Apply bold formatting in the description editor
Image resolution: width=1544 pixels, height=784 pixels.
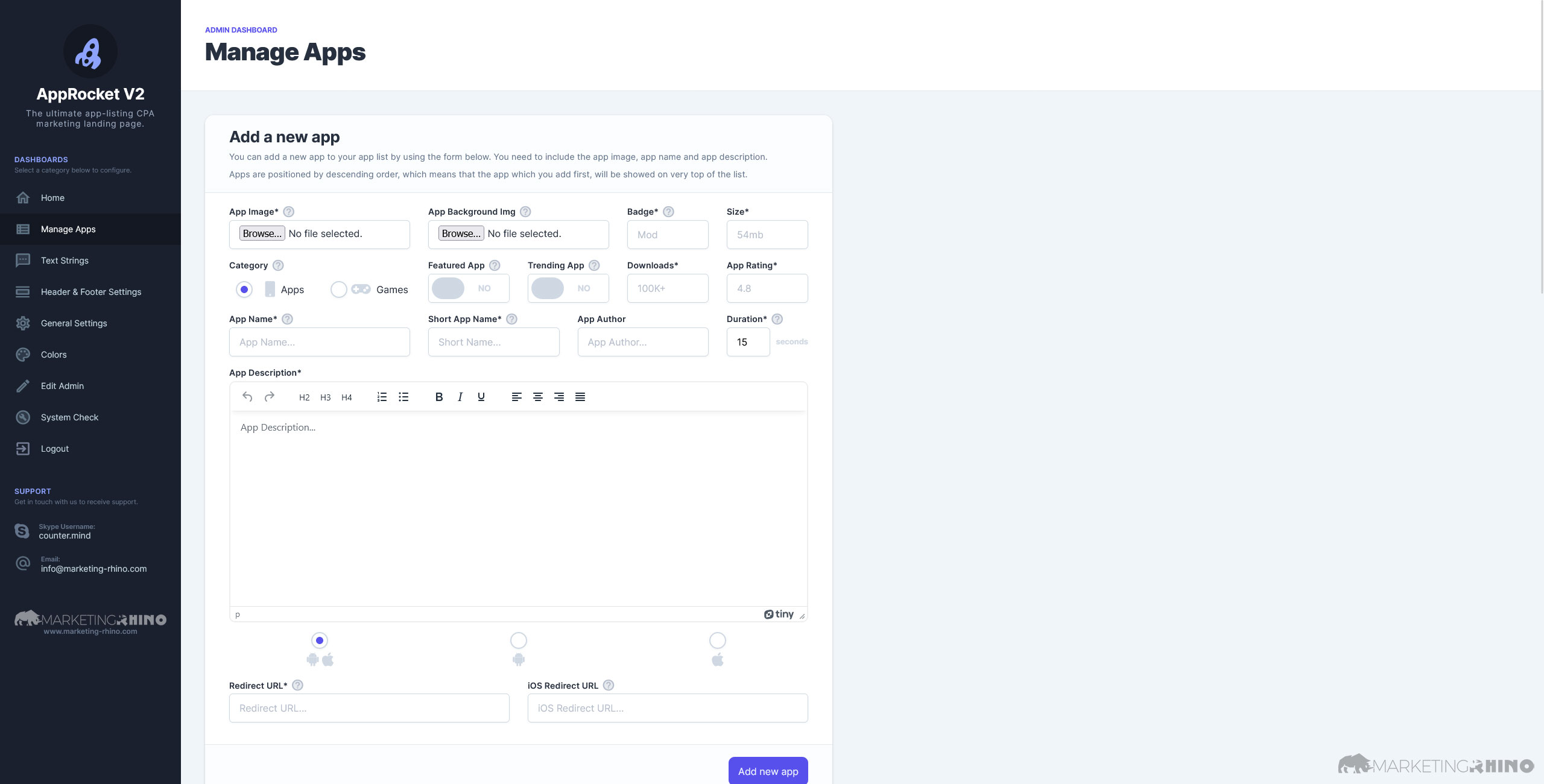[x=438, y=397]
